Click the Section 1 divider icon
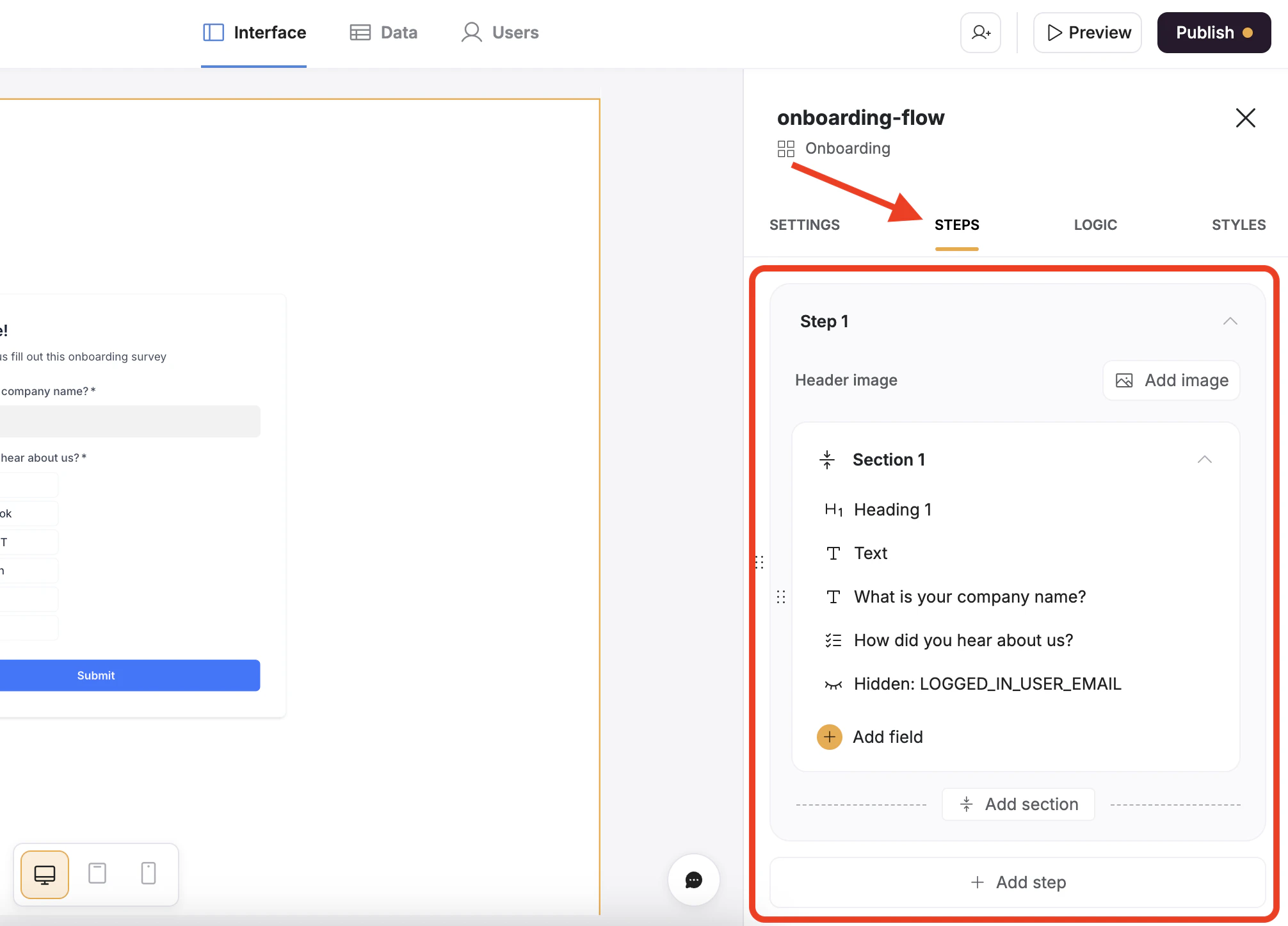 [x=827, y=460]
